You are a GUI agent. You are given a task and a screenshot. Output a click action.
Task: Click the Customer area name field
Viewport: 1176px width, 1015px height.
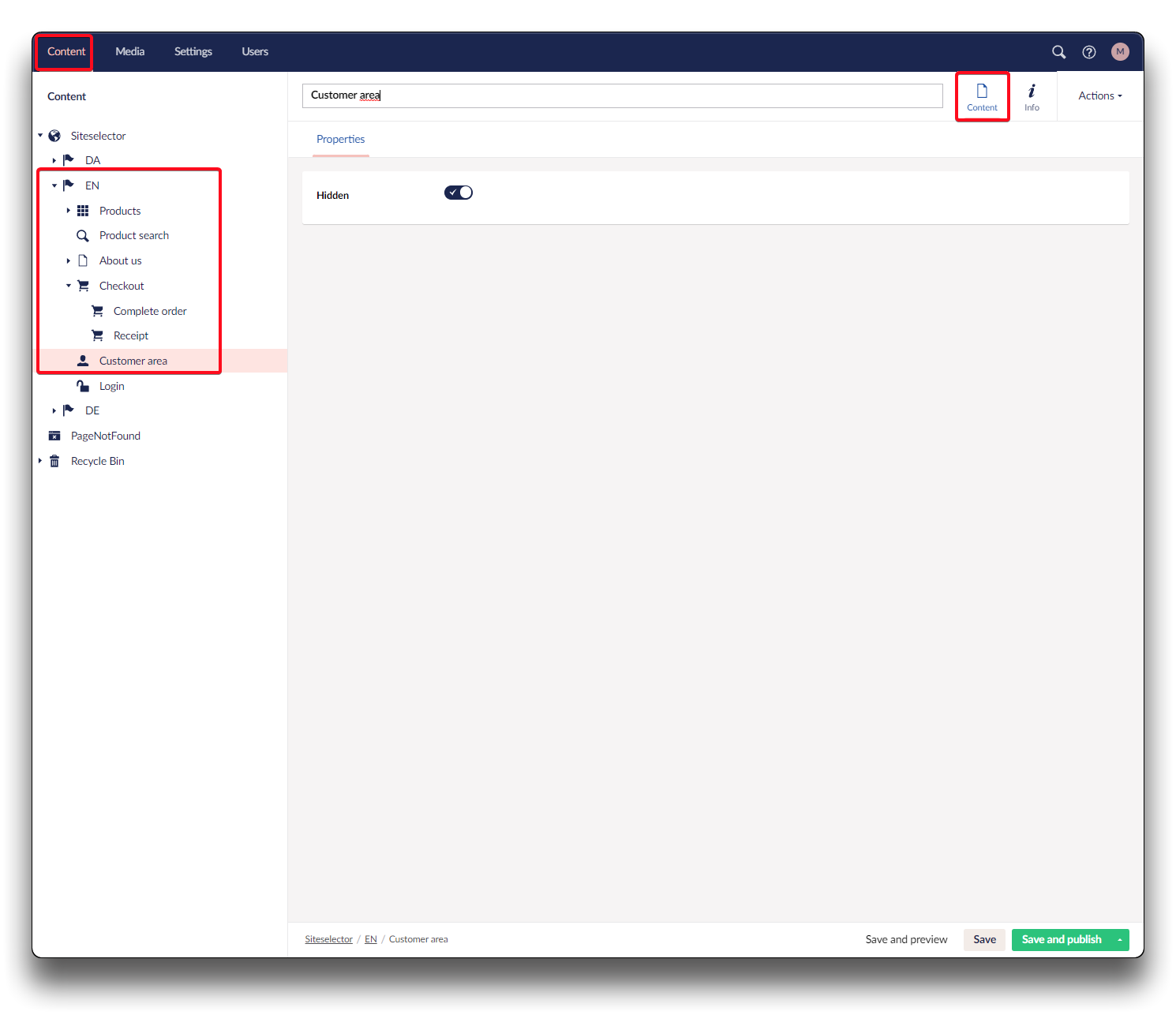[622, 96]
